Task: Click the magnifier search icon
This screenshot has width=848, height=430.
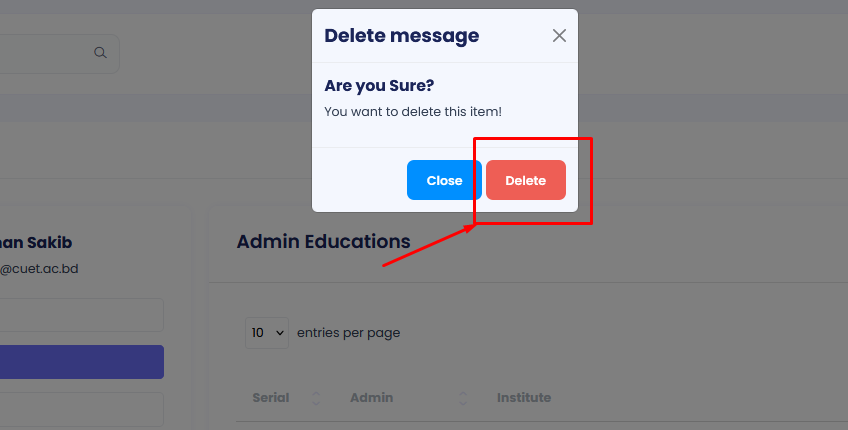Action: 100,53
